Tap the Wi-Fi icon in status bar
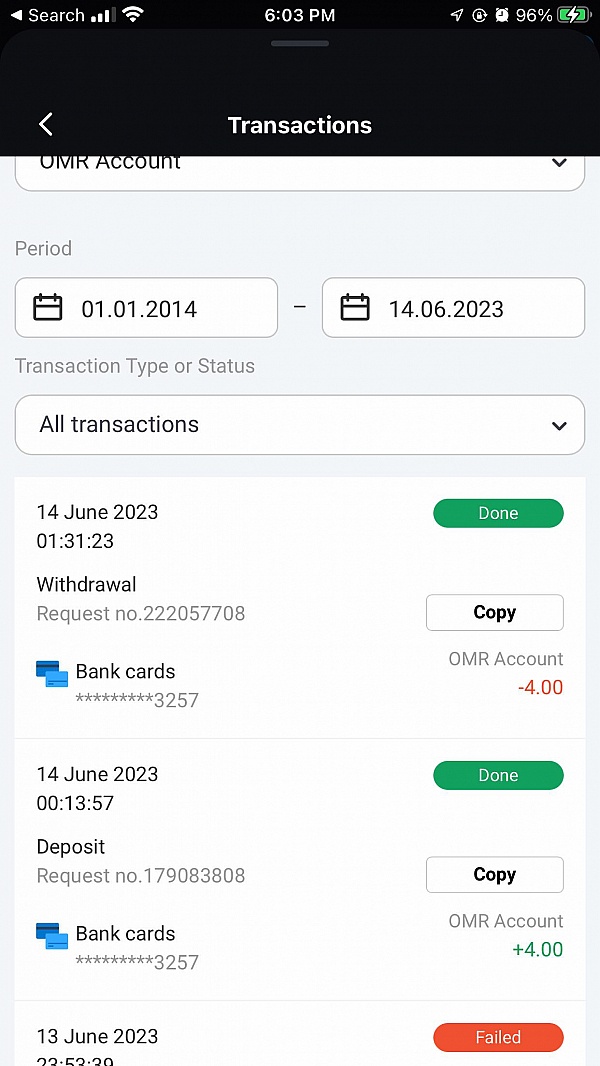This screenshot has width=600, height=1066. coord(133,15)
